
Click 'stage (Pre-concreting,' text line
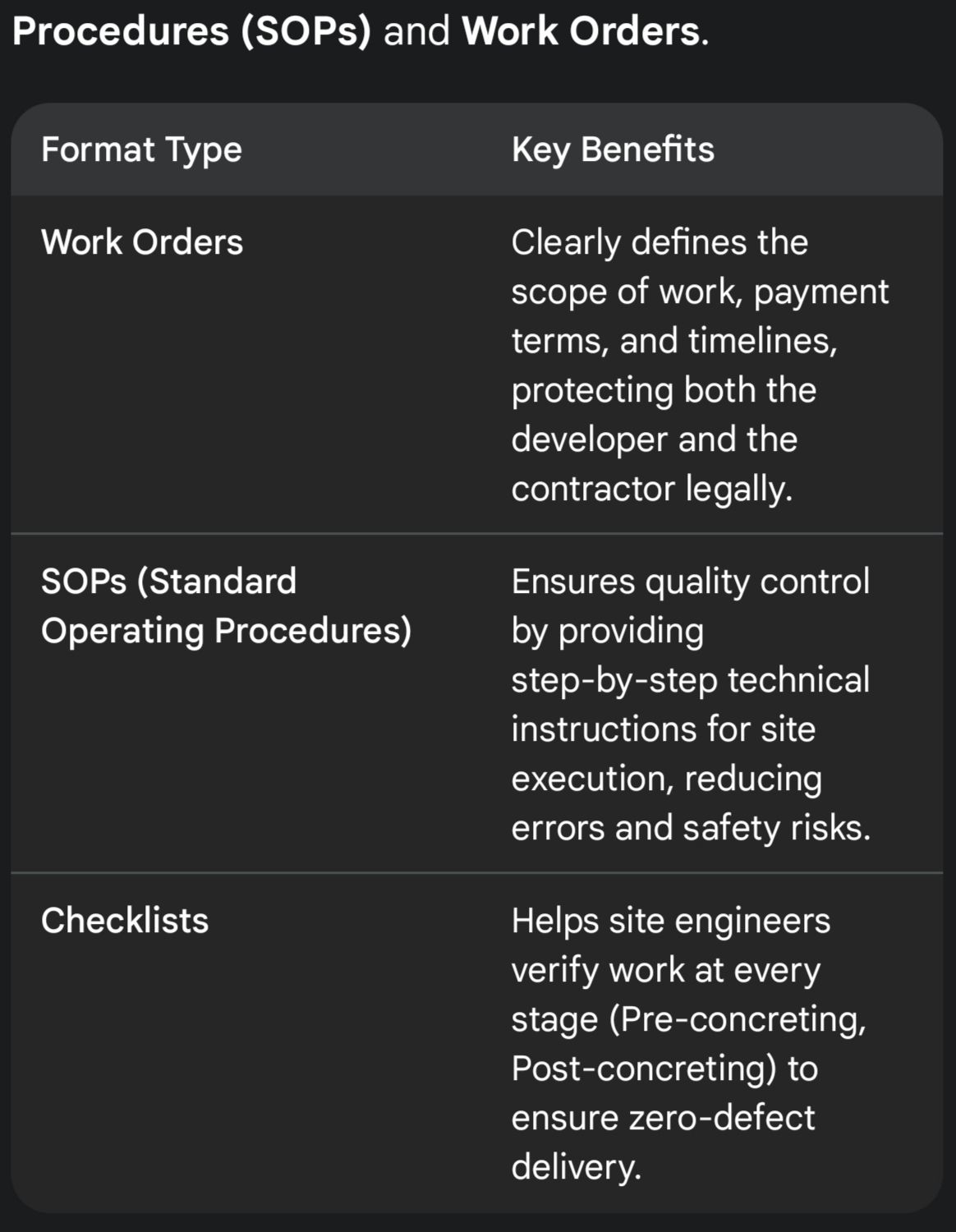688,1019
